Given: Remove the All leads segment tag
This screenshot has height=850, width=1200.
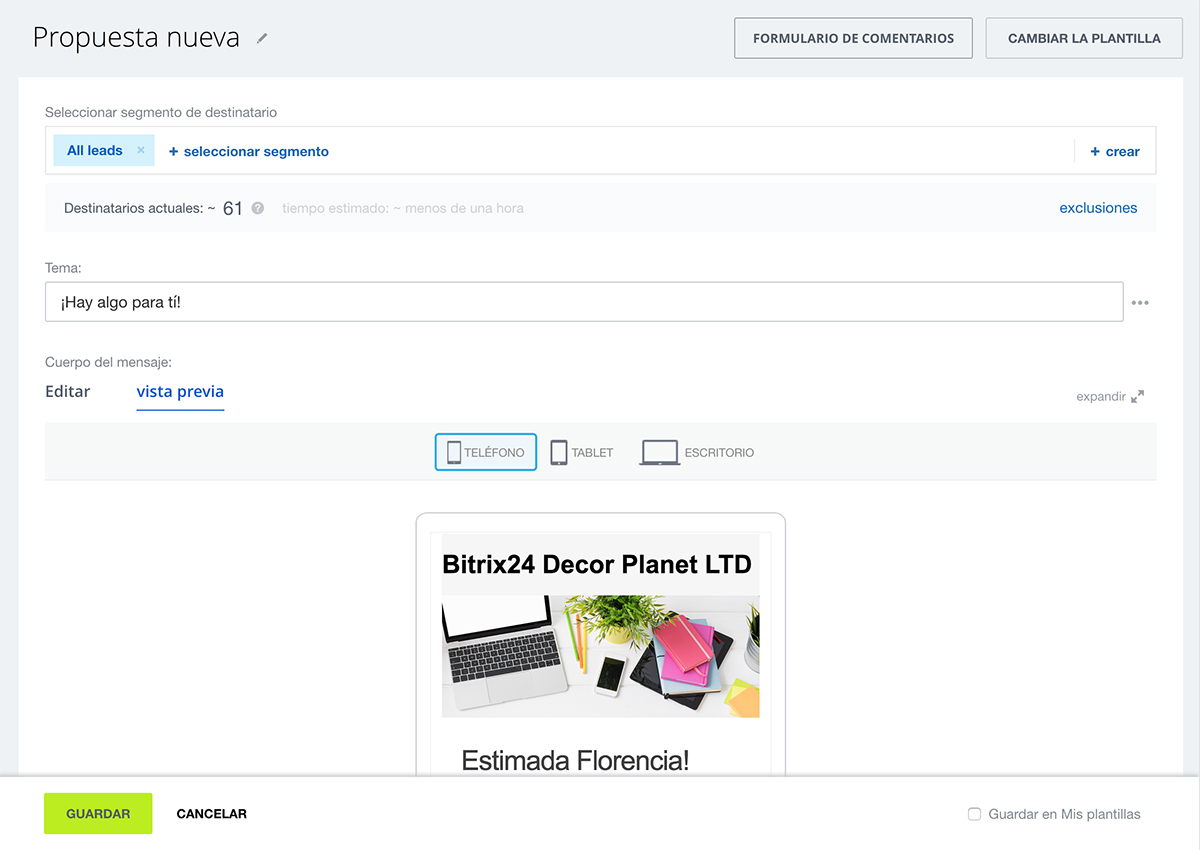Looking at the screenshot, I should (x=141, y=150).
